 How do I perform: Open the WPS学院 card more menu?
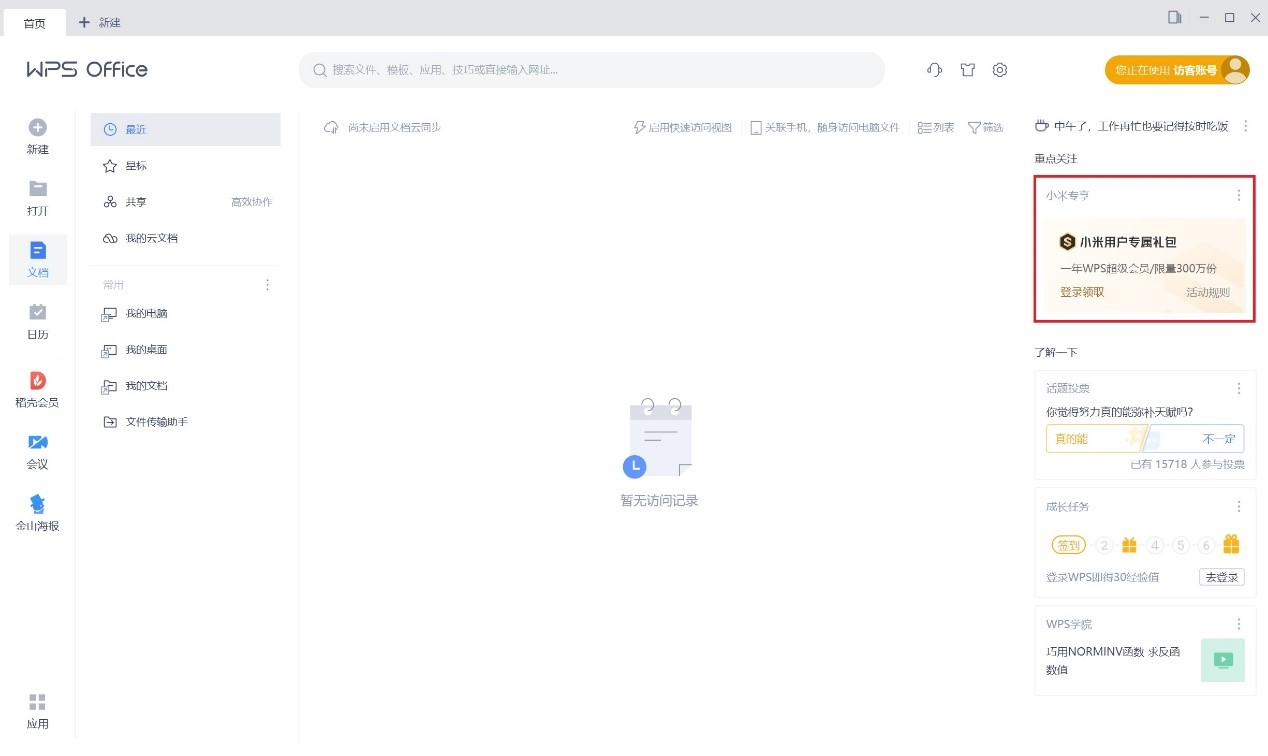coord(1239,624)
